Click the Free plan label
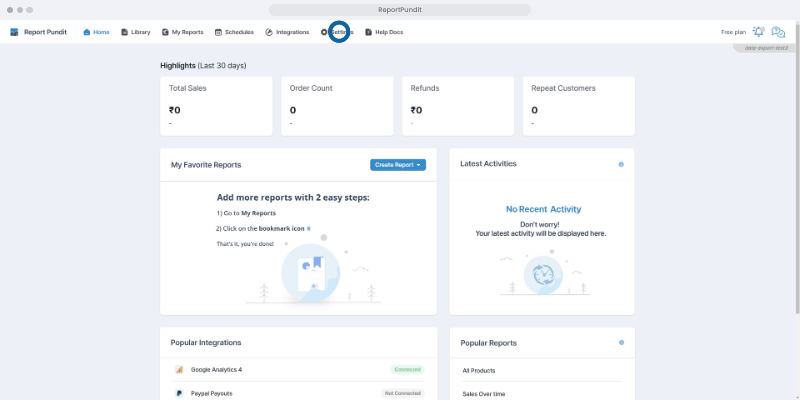This screenshot has height=400, width=800. (733, 32)
